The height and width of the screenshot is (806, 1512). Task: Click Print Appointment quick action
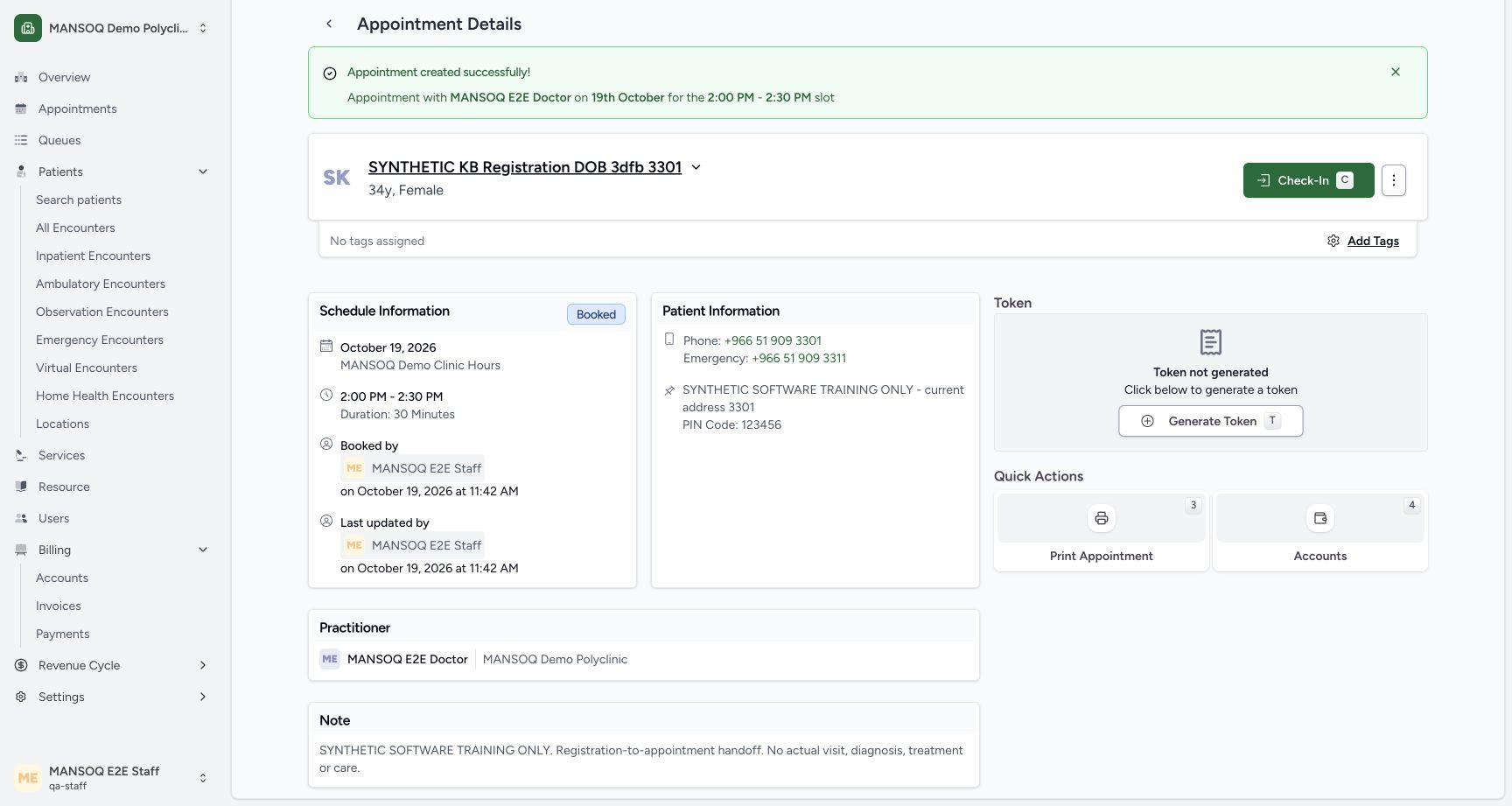(x=1102, y=532)
